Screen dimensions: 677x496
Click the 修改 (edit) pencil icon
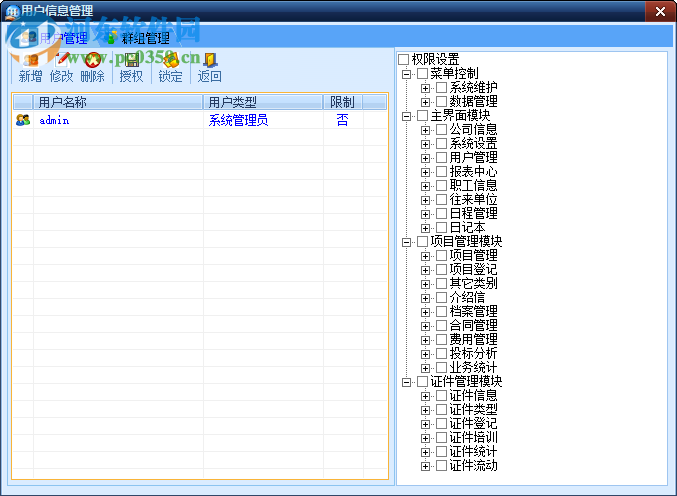[62, 60]
